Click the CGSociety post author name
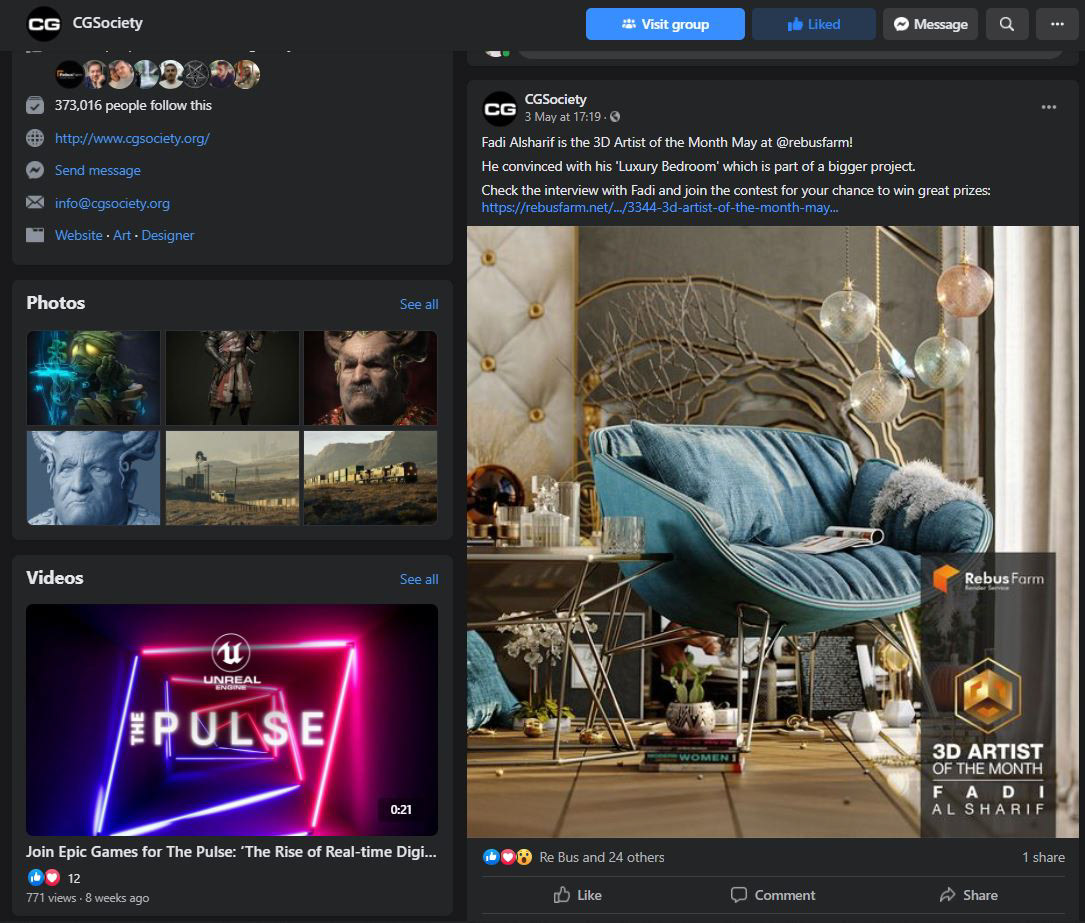Image resolution: width=1085 pixels, height=923 pixels. pos(555,100)
